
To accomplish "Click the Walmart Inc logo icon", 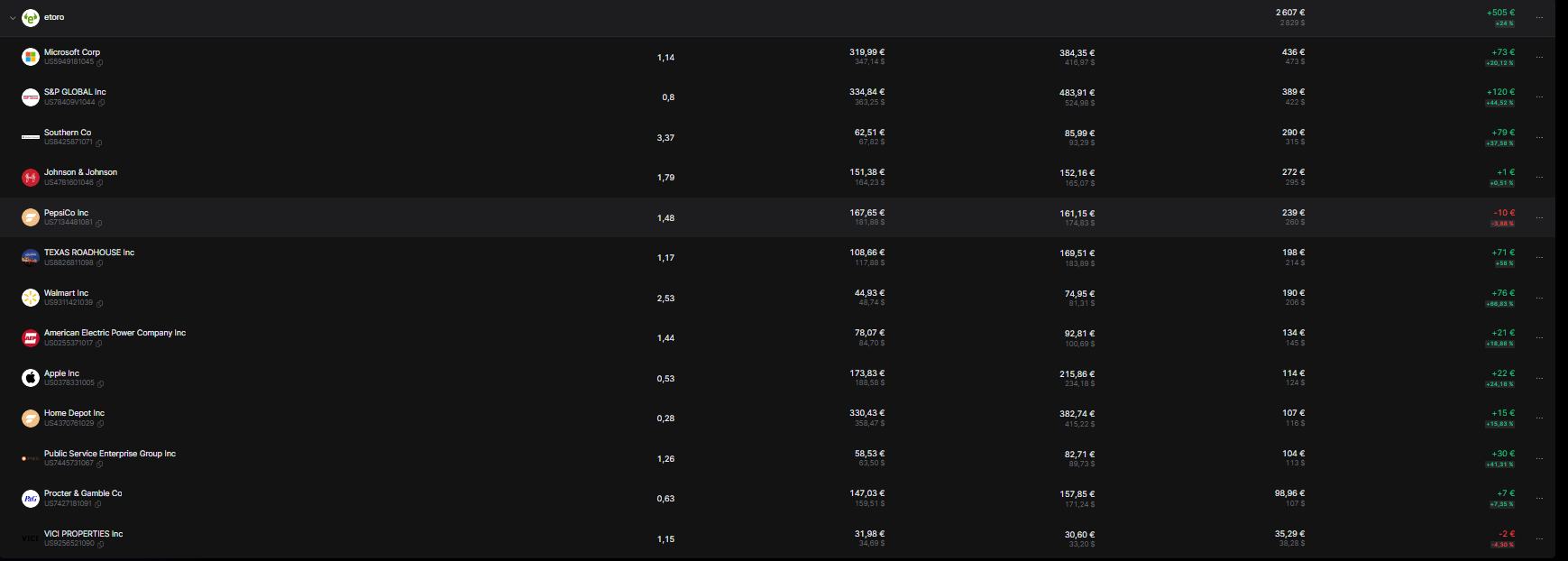I will coord(31,298).
